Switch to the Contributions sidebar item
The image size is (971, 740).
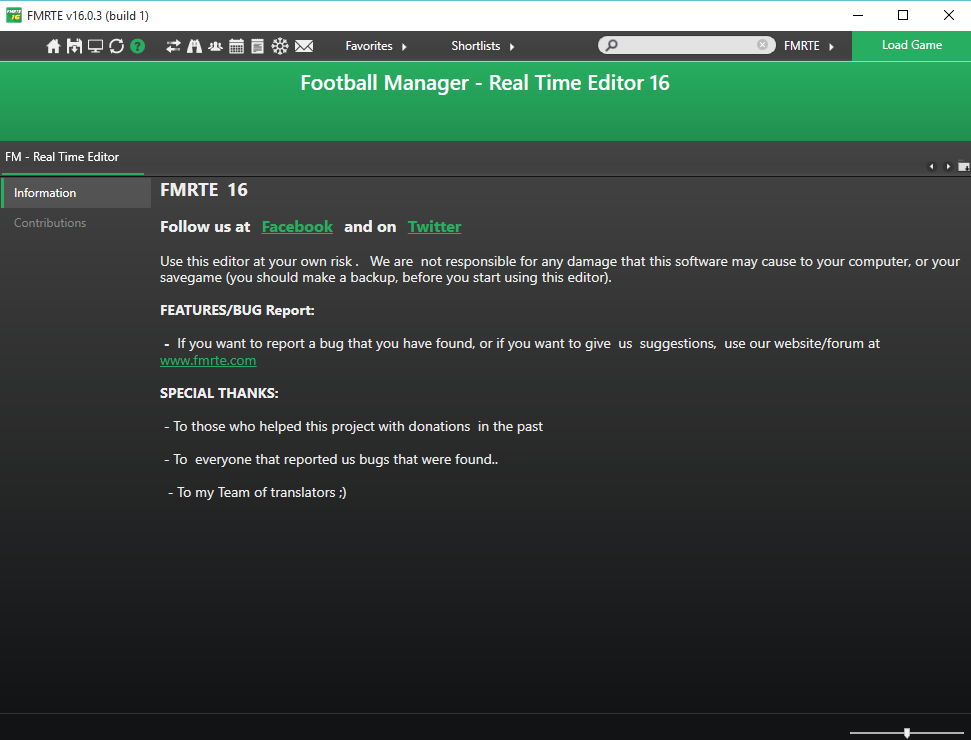coord(50,223)
